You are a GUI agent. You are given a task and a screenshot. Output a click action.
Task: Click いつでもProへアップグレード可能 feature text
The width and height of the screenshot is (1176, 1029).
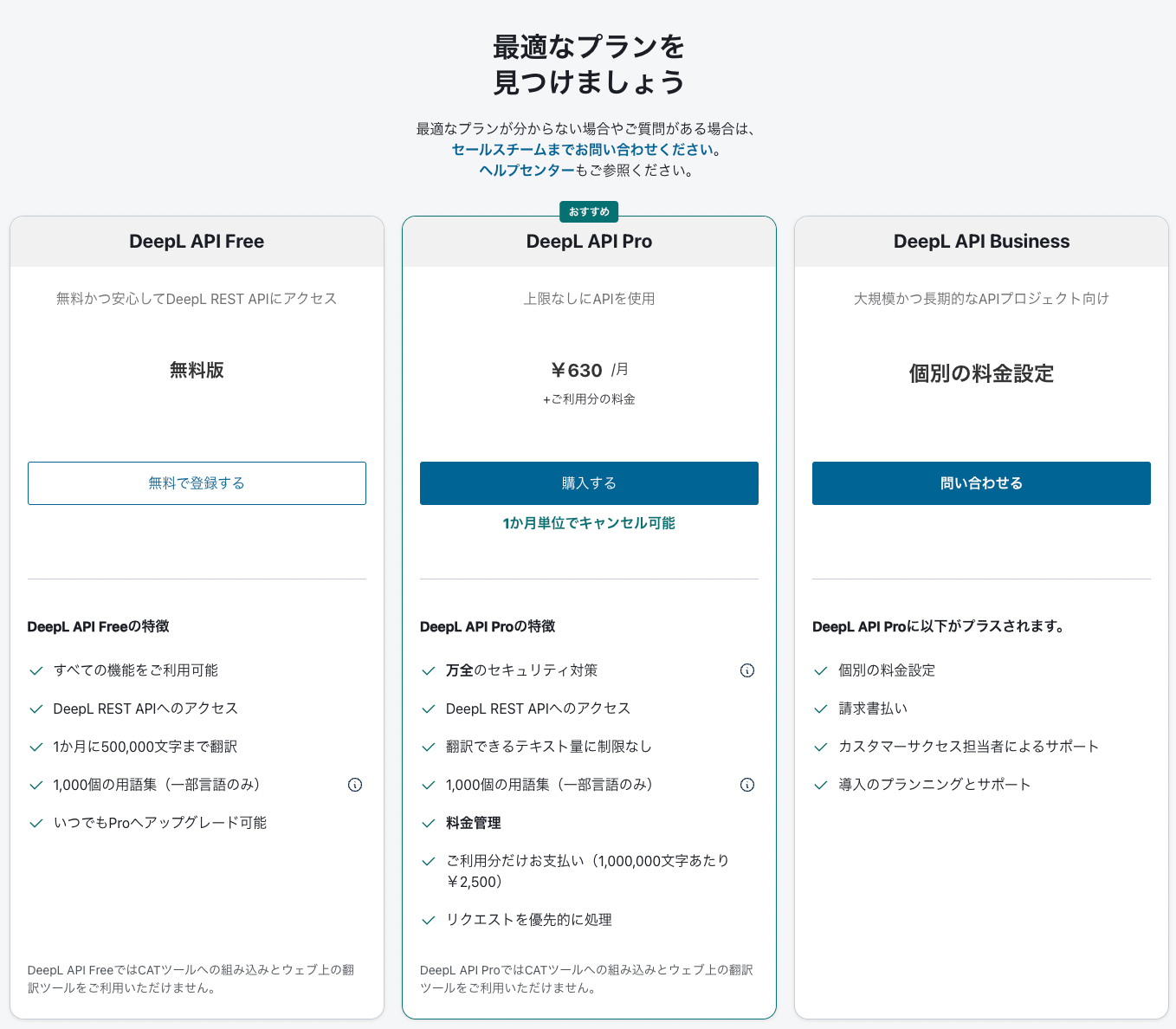tap(160, 823)
